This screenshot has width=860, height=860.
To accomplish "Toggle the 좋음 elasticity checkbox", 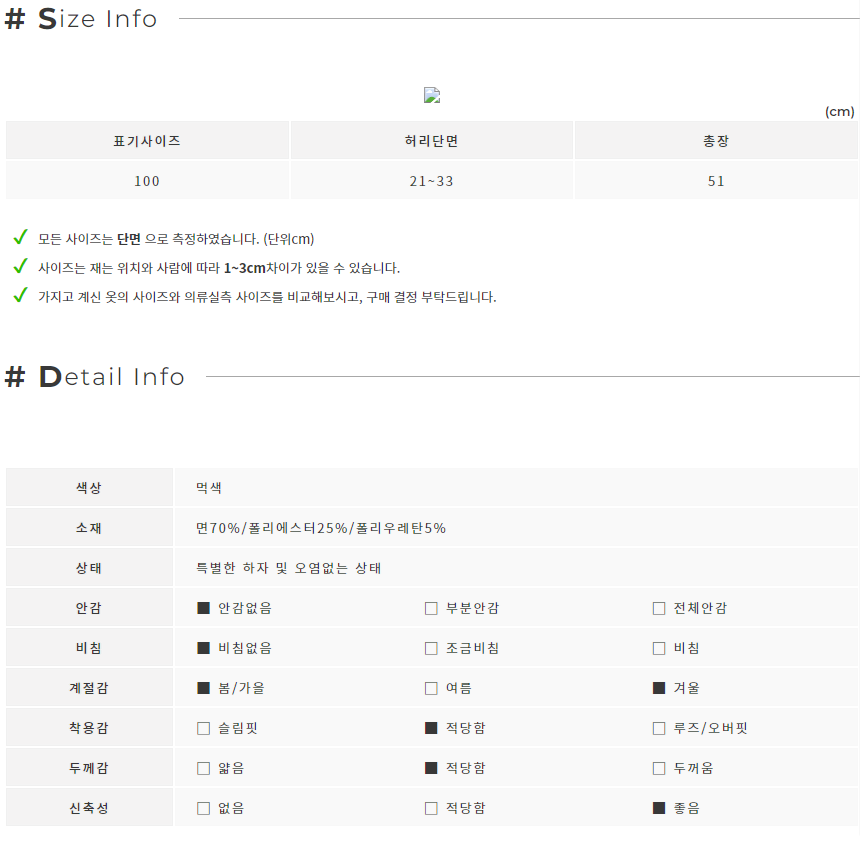I will 659,808.
